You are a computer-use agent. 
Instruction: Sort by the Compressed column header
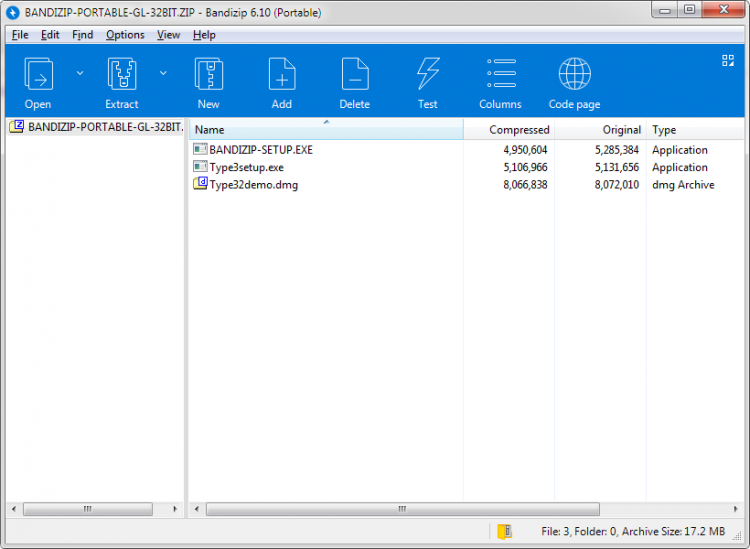[509, 130]
